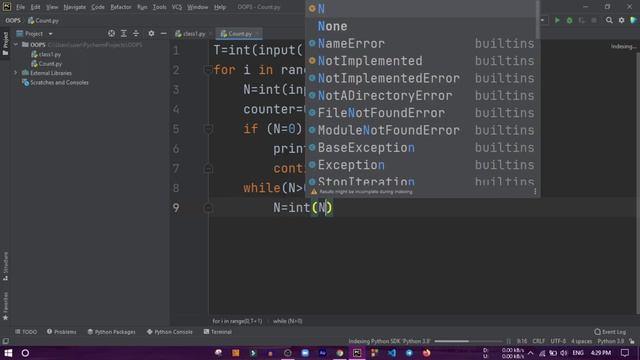Click the indexing progress bar in status bar
Image resolution: width=640 pixels, height=360 pixels.
(469, 341)
